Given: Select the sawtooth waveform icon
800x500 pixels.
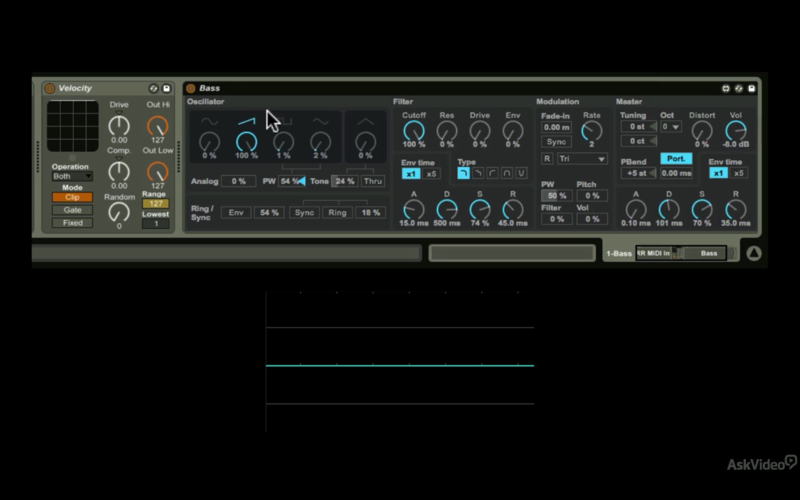Looking at the screenshot, I should [246, 121].
